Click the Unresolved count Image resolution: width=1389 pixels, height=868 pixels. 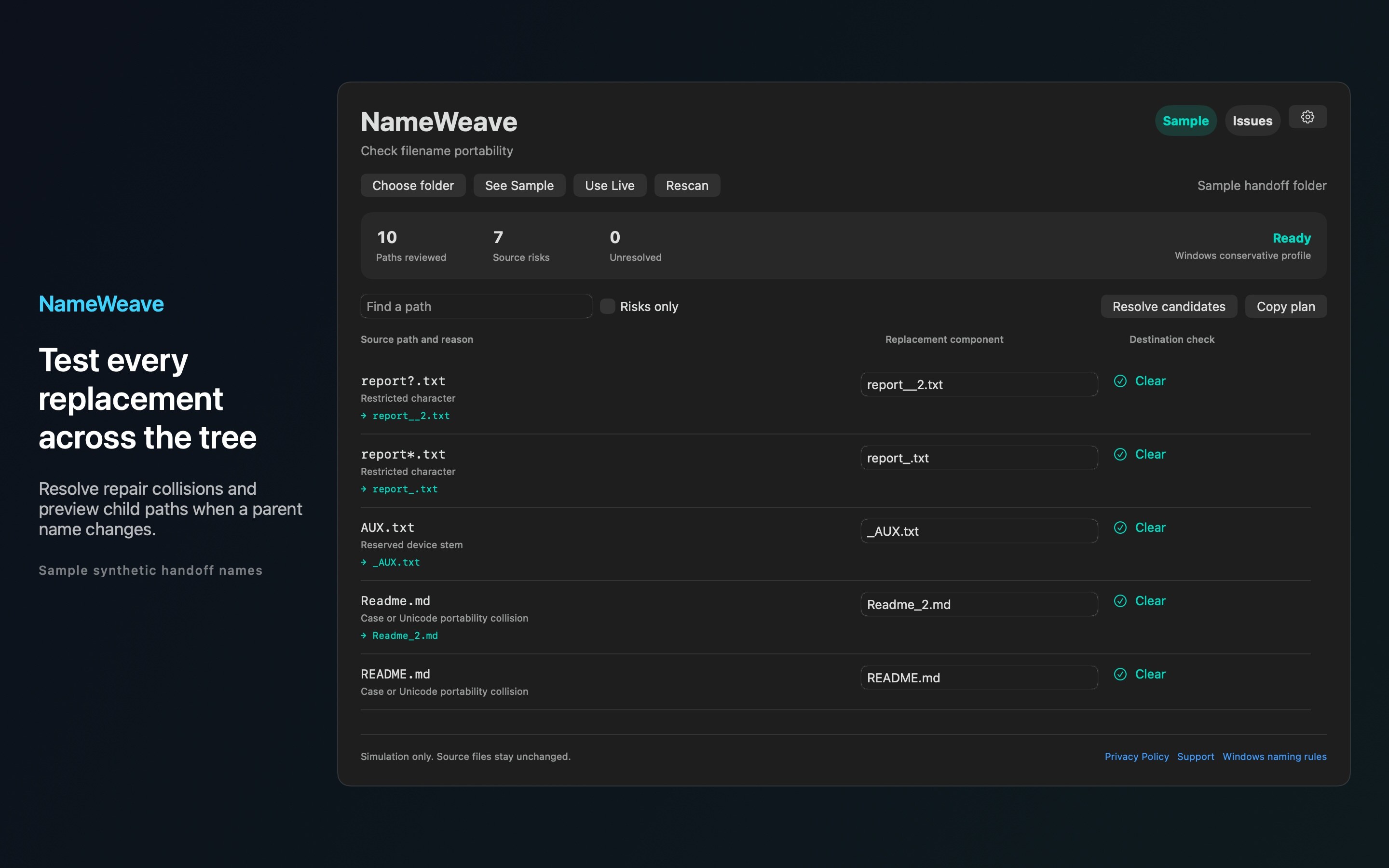(x=615, y=237)
